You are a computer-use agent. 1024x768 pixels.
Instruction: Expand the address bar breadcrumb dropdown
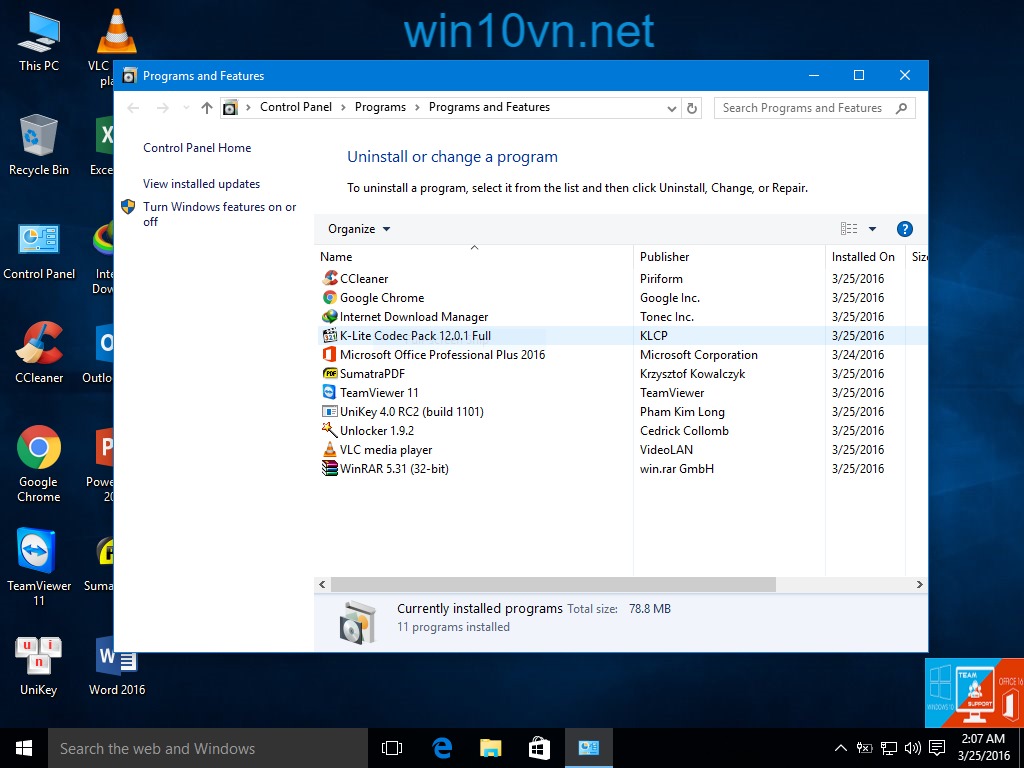click(x=671, y=107)
